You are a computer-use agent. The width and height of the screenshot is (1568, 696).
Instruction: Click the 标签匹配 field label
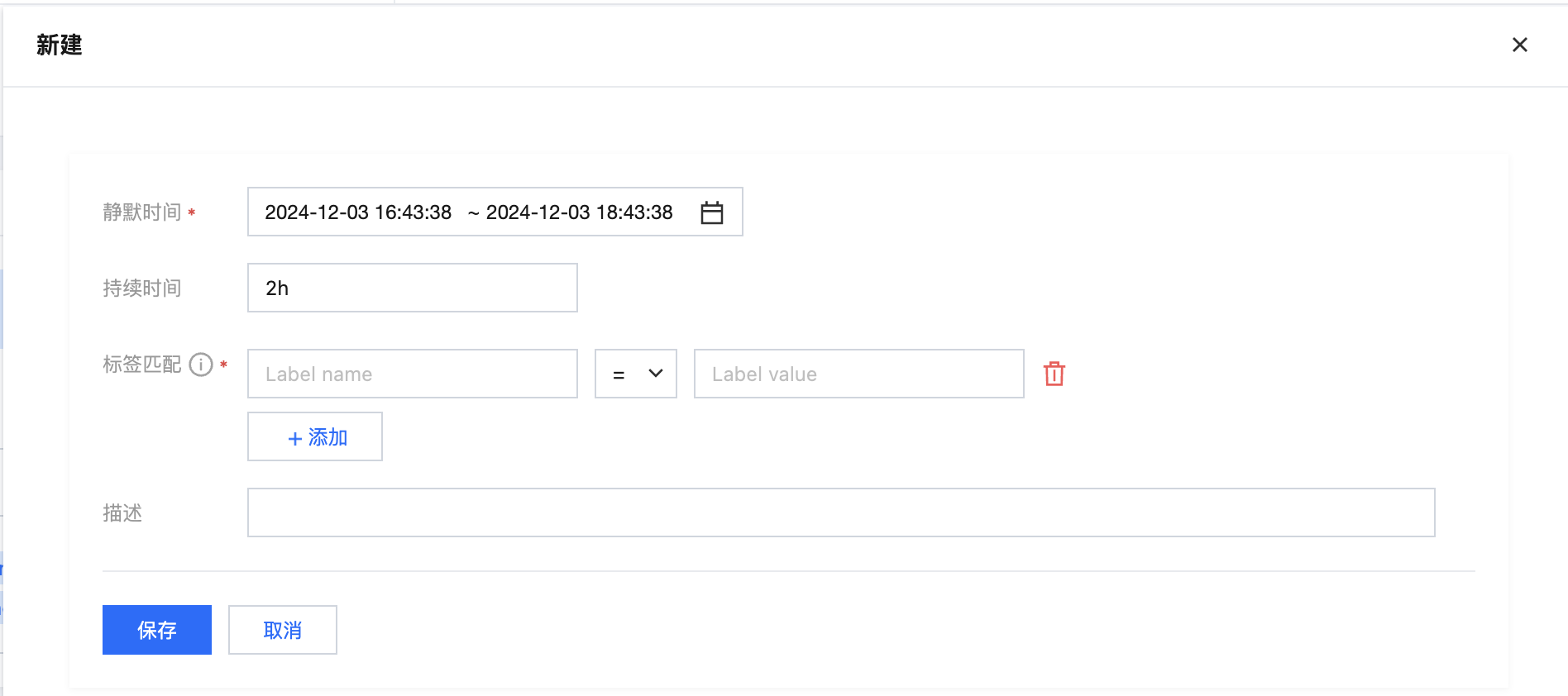142,365
